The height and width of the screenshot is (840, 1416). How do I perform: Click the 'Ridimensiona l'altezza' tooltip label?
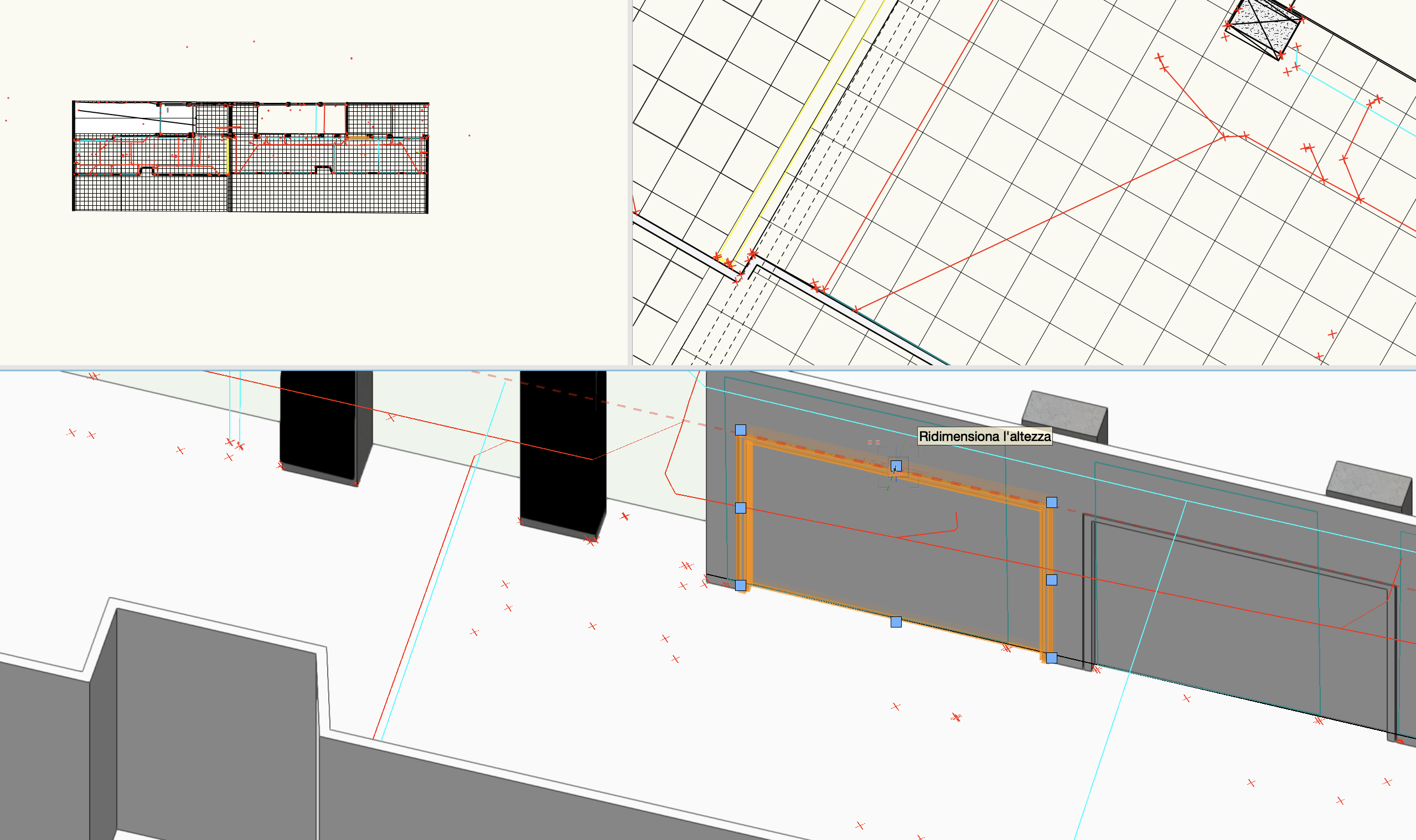[984, 436]
